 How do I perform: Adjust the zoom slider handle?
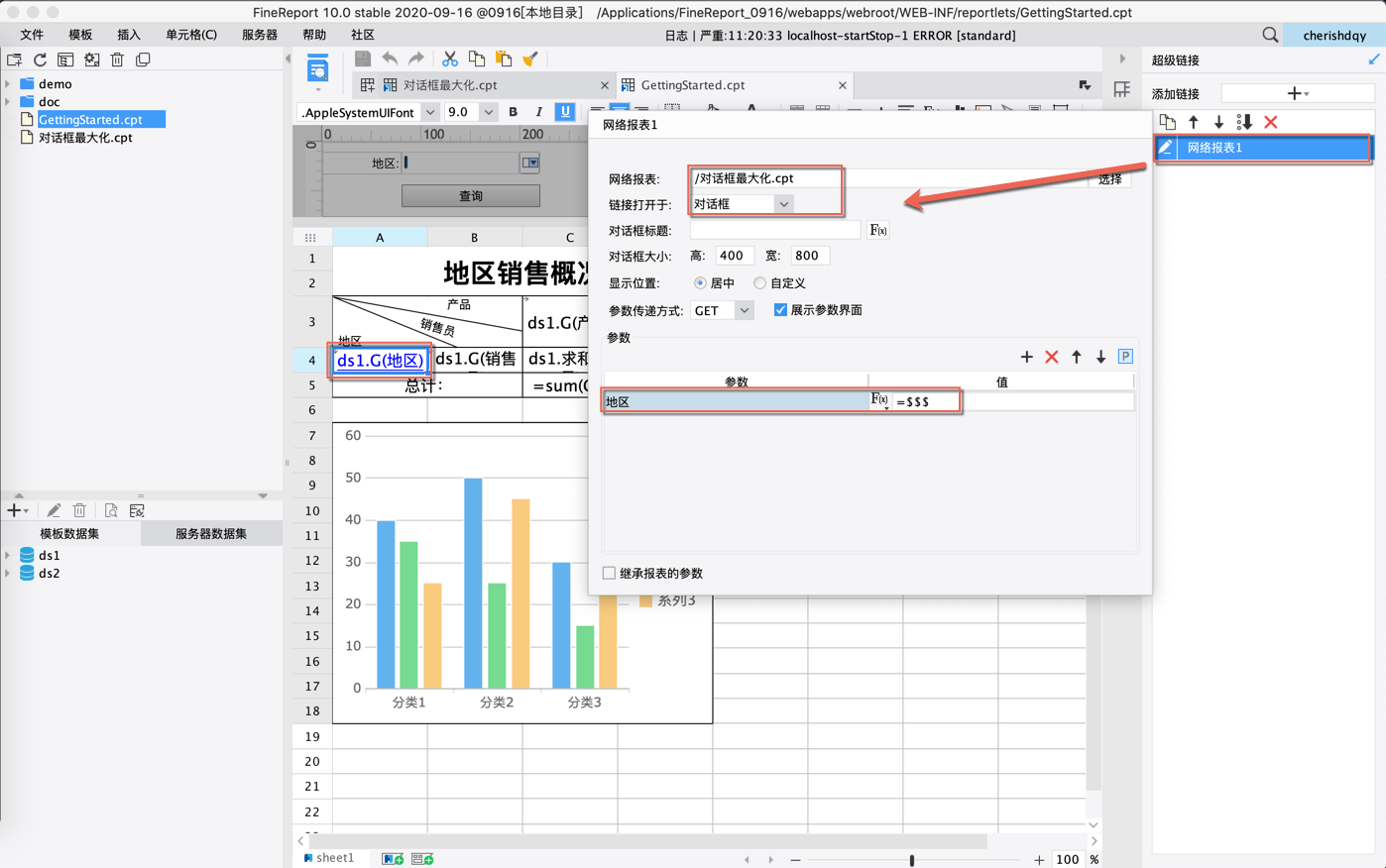pyautogui.click(x=912, y=859)
